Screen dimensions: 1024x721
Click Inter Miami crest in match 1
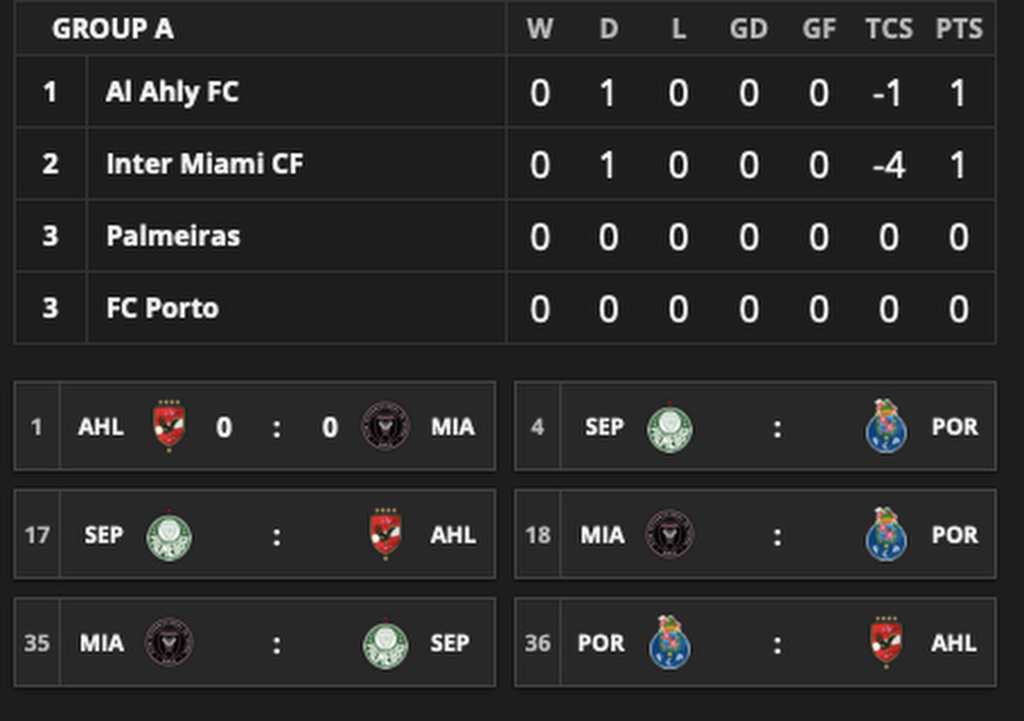coord(385,426)
